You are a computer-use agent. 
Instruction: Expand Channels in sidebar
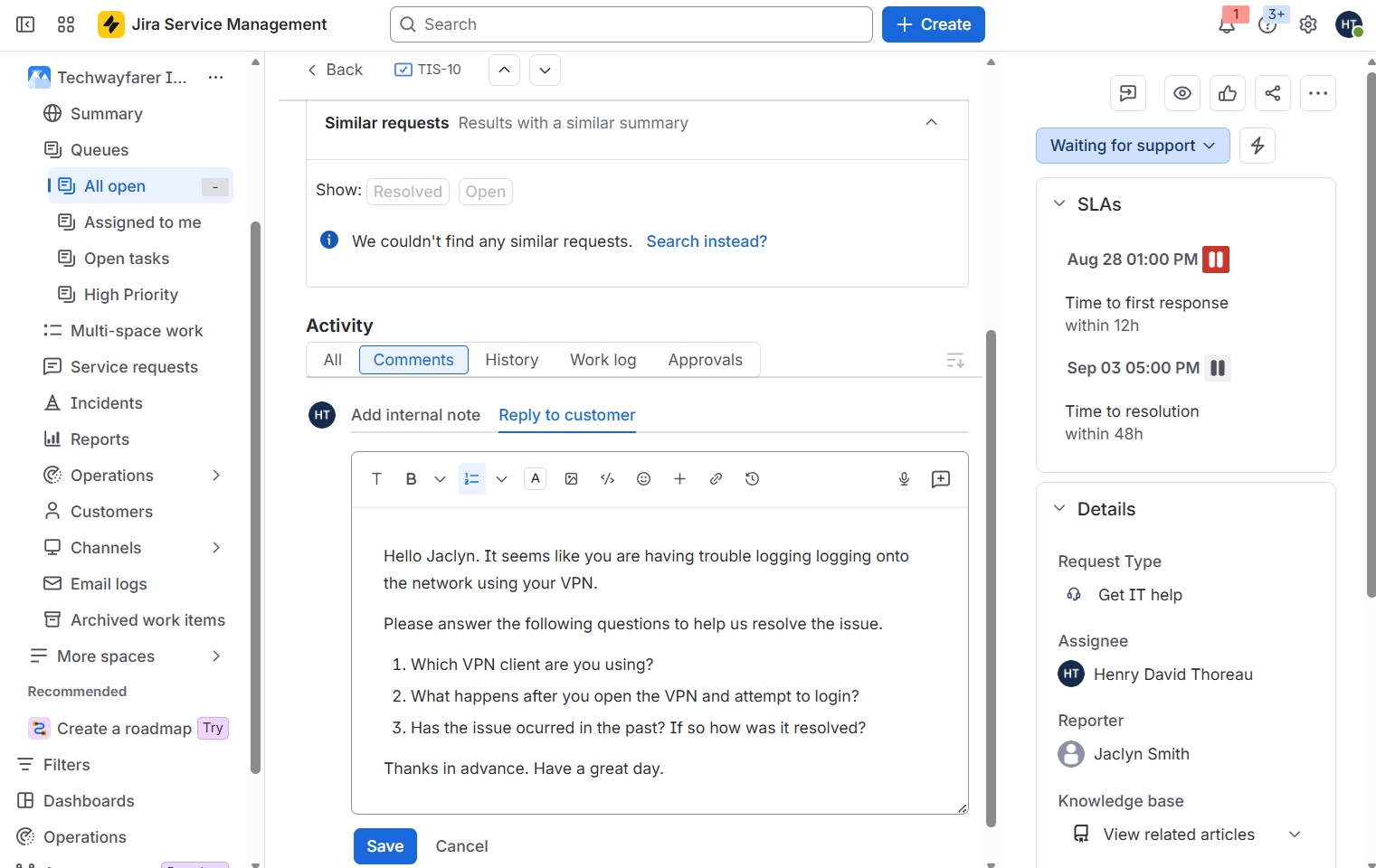click(x=216, y=548)
